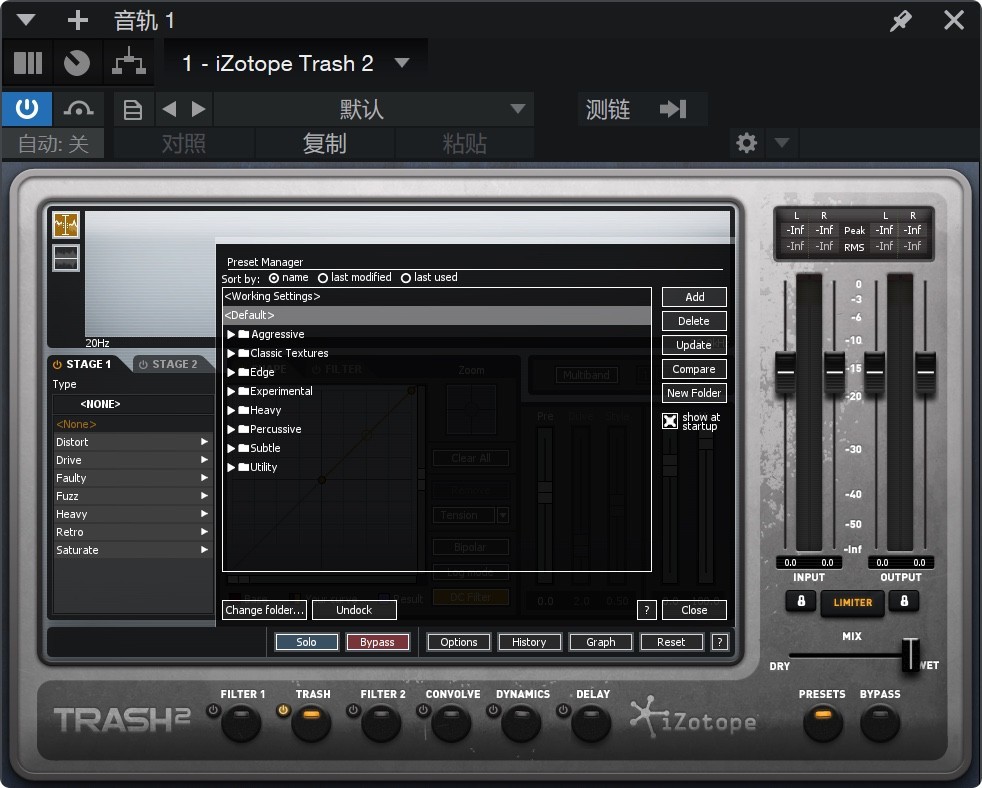Click the PRESETS knob at the bottom panel
982x788 pixels.
[822, 722]
